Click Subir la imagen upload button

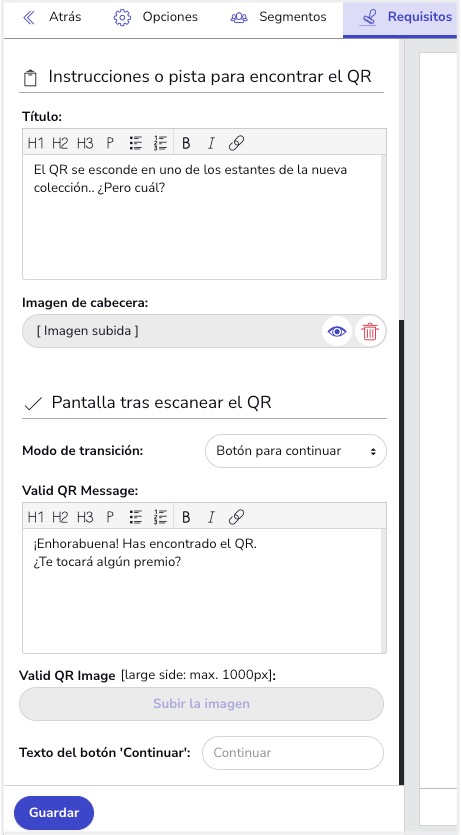(x=201, y=704)
